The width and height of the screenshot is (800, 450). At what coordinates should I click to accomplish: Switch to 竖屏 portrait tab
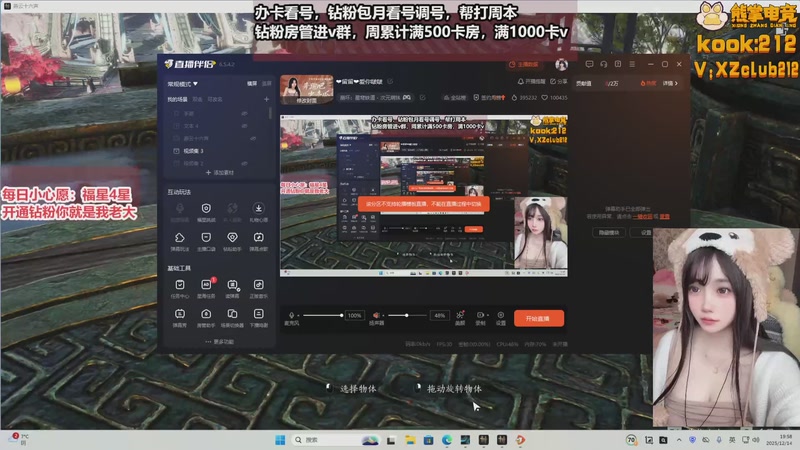pyautogui.click(x=266, y=84)
